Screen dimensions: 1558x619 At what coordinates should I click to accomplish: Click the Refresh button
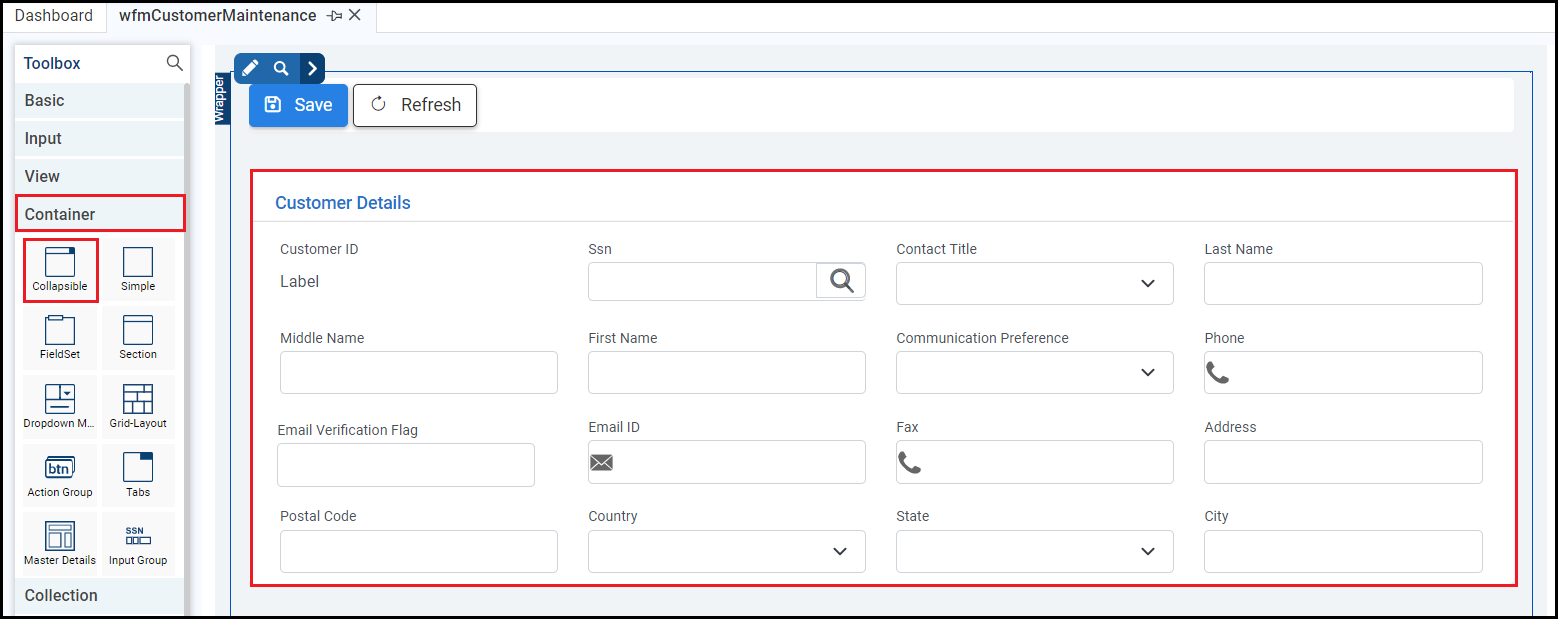tap(415, 105)
